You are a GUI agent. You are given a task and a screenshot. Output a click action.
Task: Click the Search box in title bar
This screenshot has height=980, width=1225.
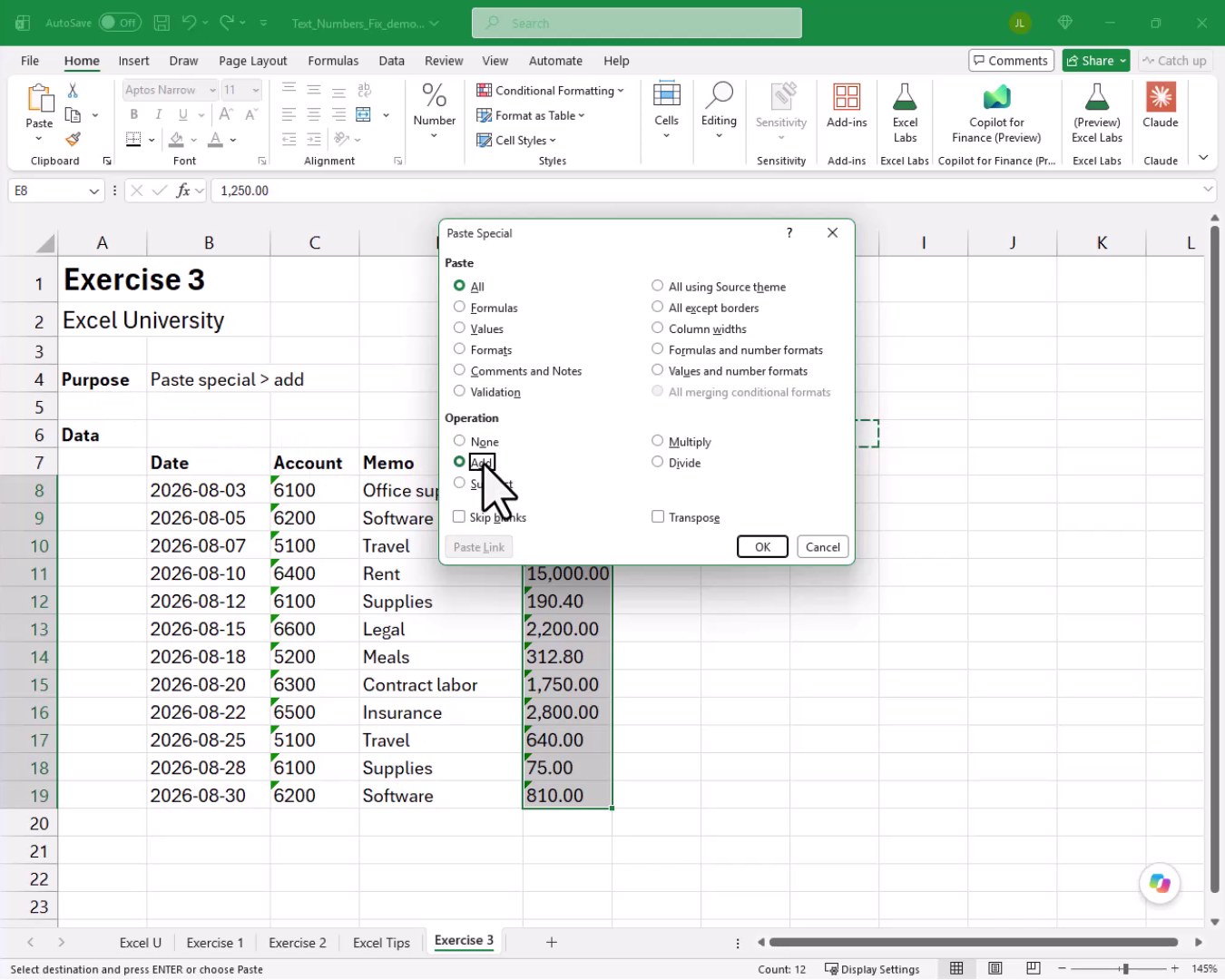click(x=637, y=23)
